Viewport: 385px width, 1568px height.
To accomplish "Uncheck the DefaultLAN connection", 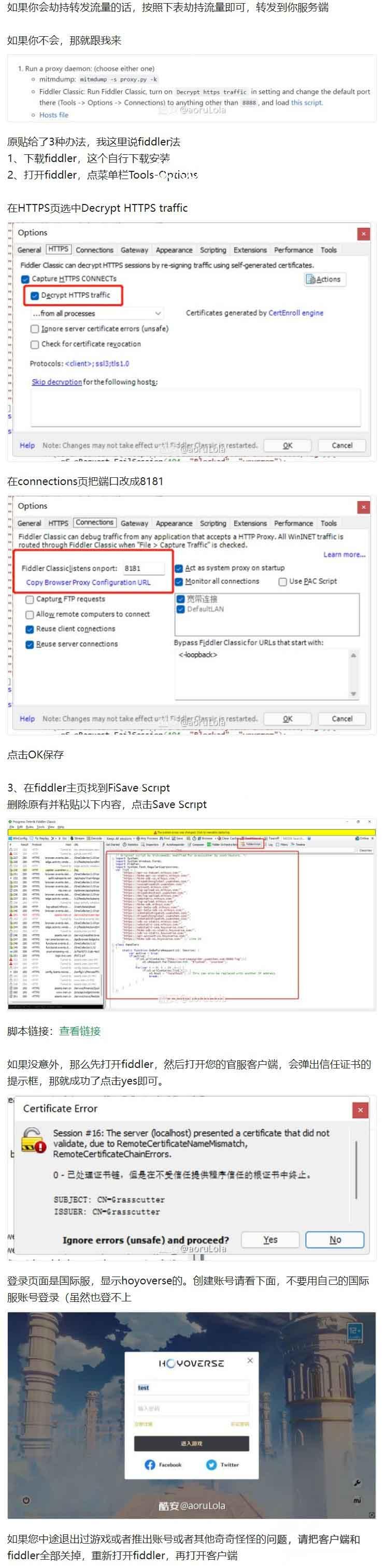I will [x=181, y=609].
